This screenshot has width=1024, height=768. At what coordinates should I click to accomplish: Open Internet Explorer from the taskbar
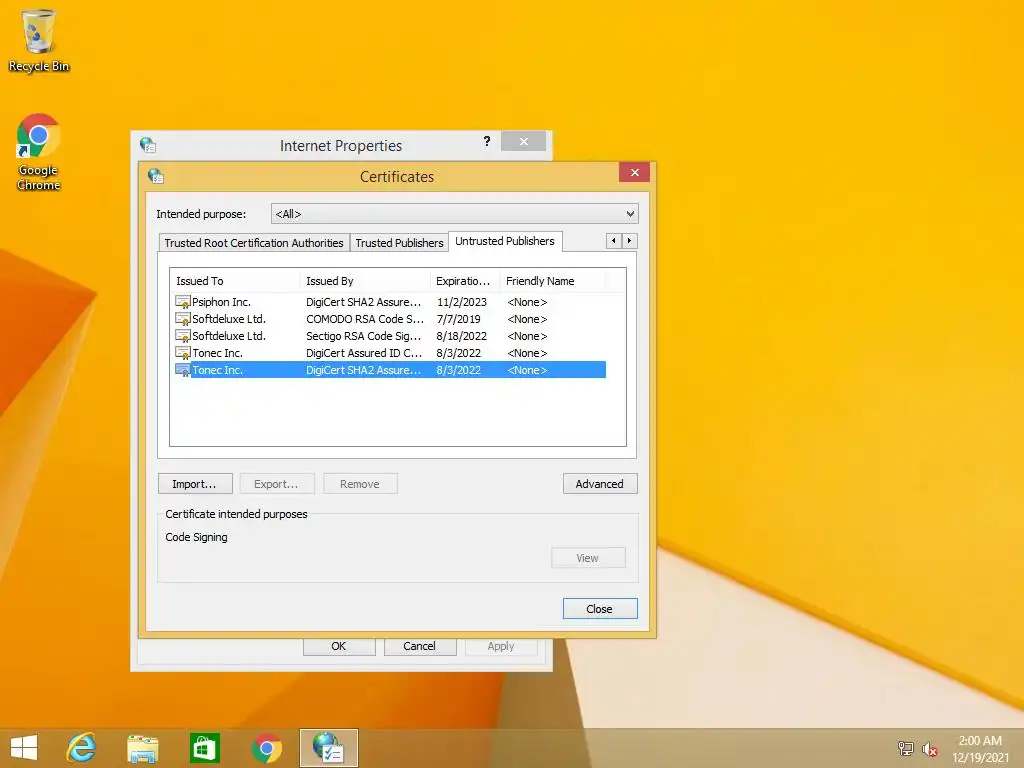point(82,748)
